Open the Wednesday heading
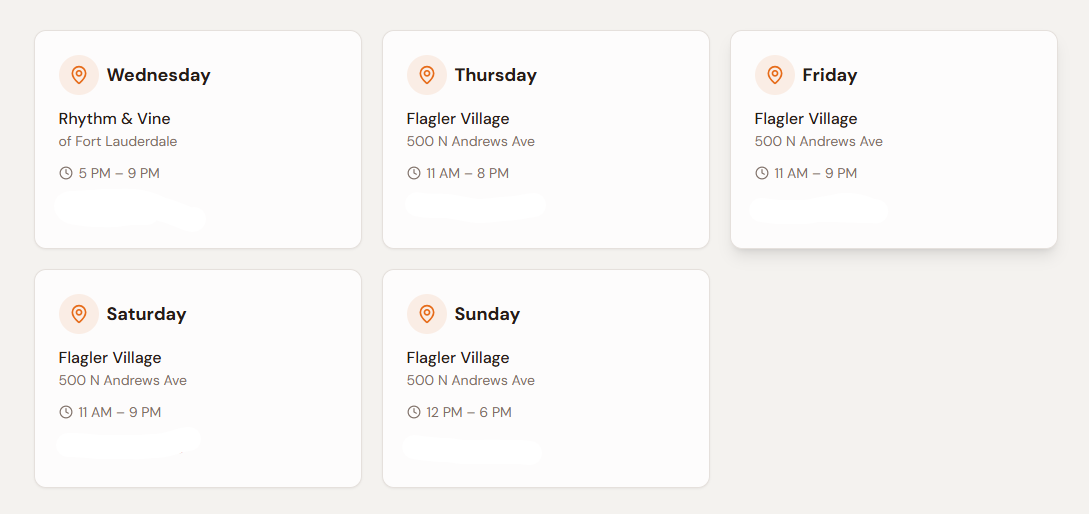This screenshot has width=1089, height=514. click(x=158, y=75)
